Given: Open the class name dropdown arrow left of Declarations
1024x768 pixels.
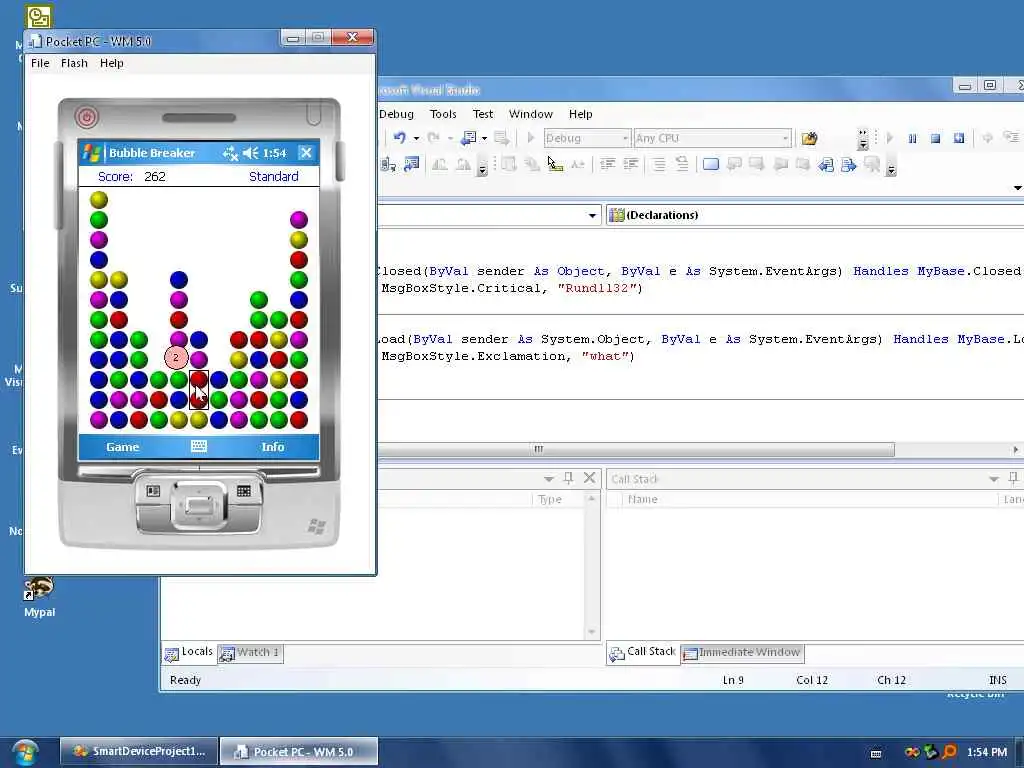Looking at the screenshot, I should point(592,216).
